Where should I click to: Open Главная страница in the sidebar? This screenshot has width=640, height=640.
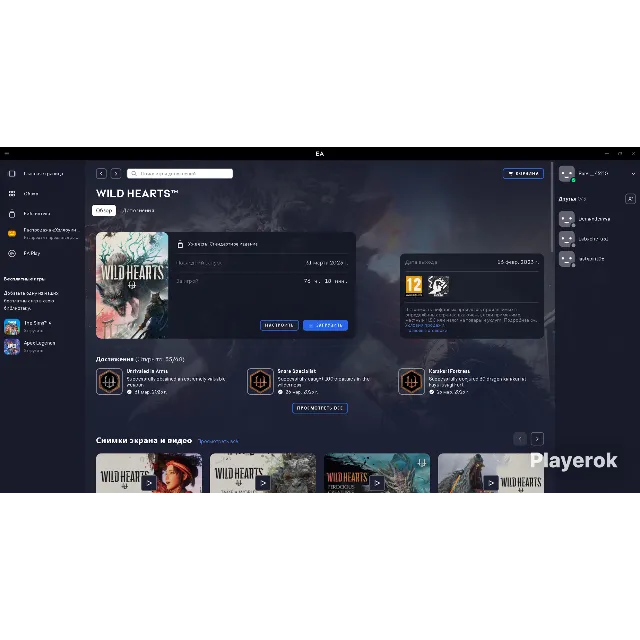[43, 173]
